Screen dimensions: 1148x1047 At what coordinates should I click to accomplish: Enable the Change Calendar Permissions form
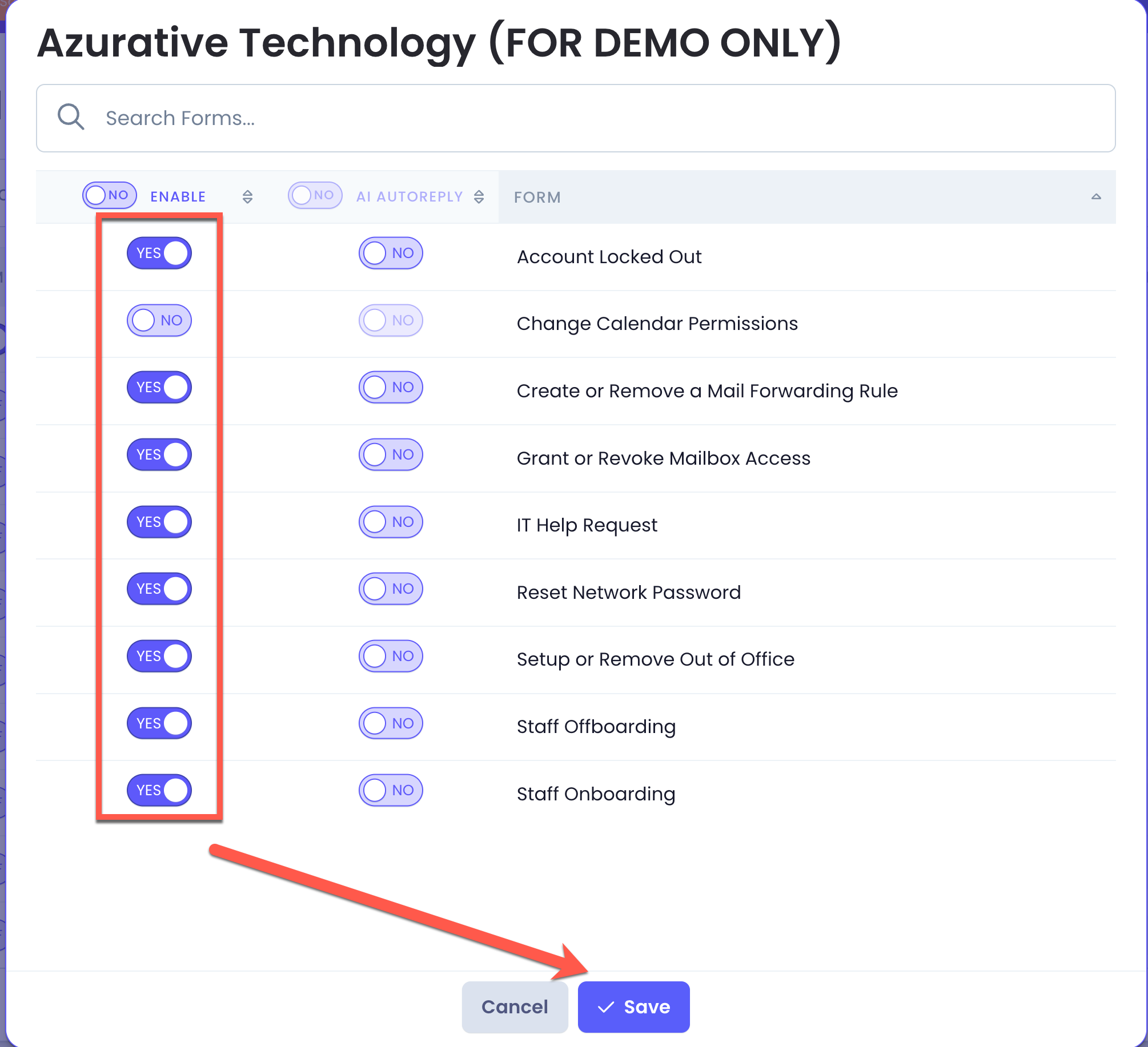159,320
